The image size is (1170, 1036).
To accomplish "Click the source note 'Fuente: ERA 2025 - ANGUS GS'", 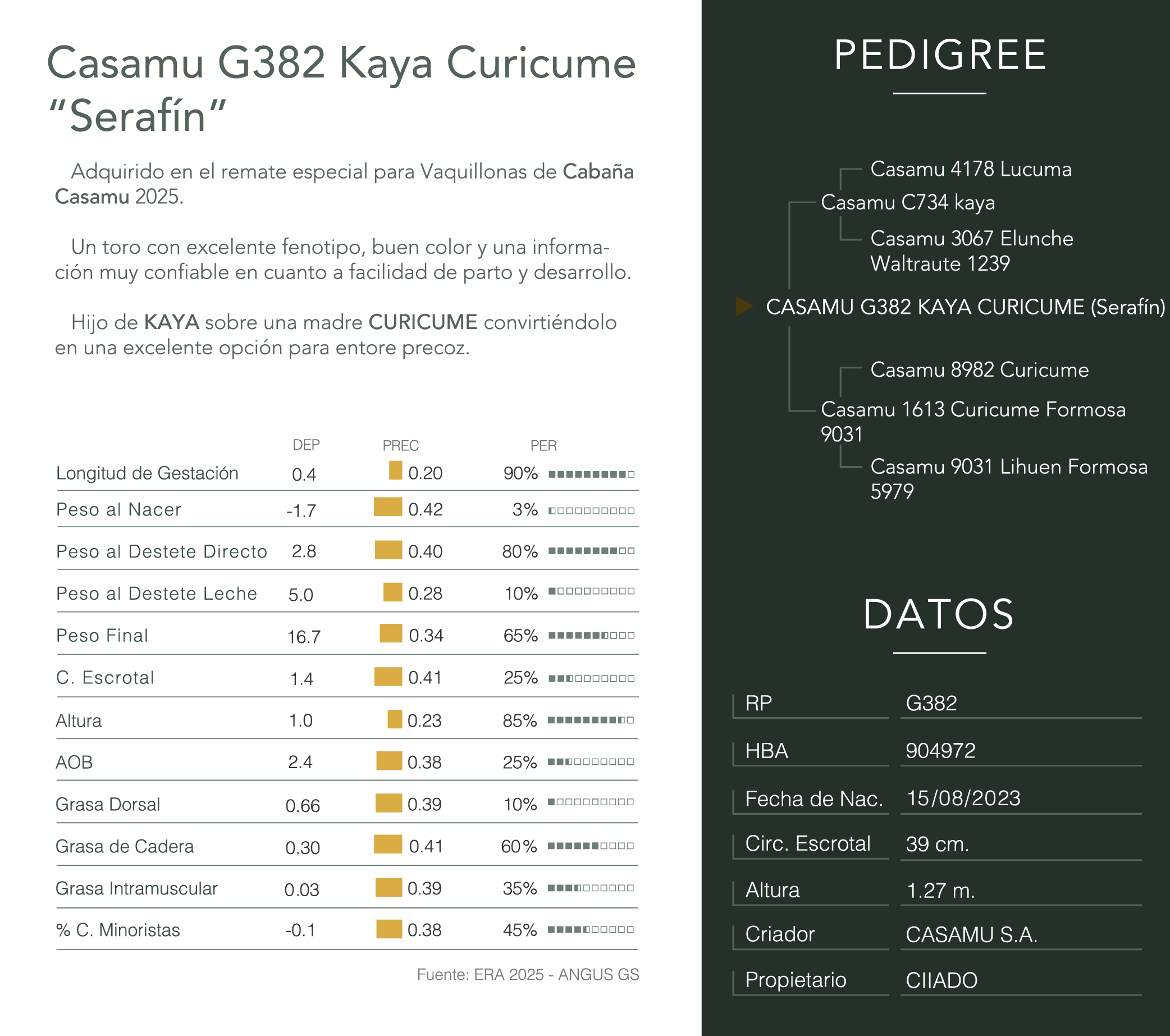I will [528, 974].
